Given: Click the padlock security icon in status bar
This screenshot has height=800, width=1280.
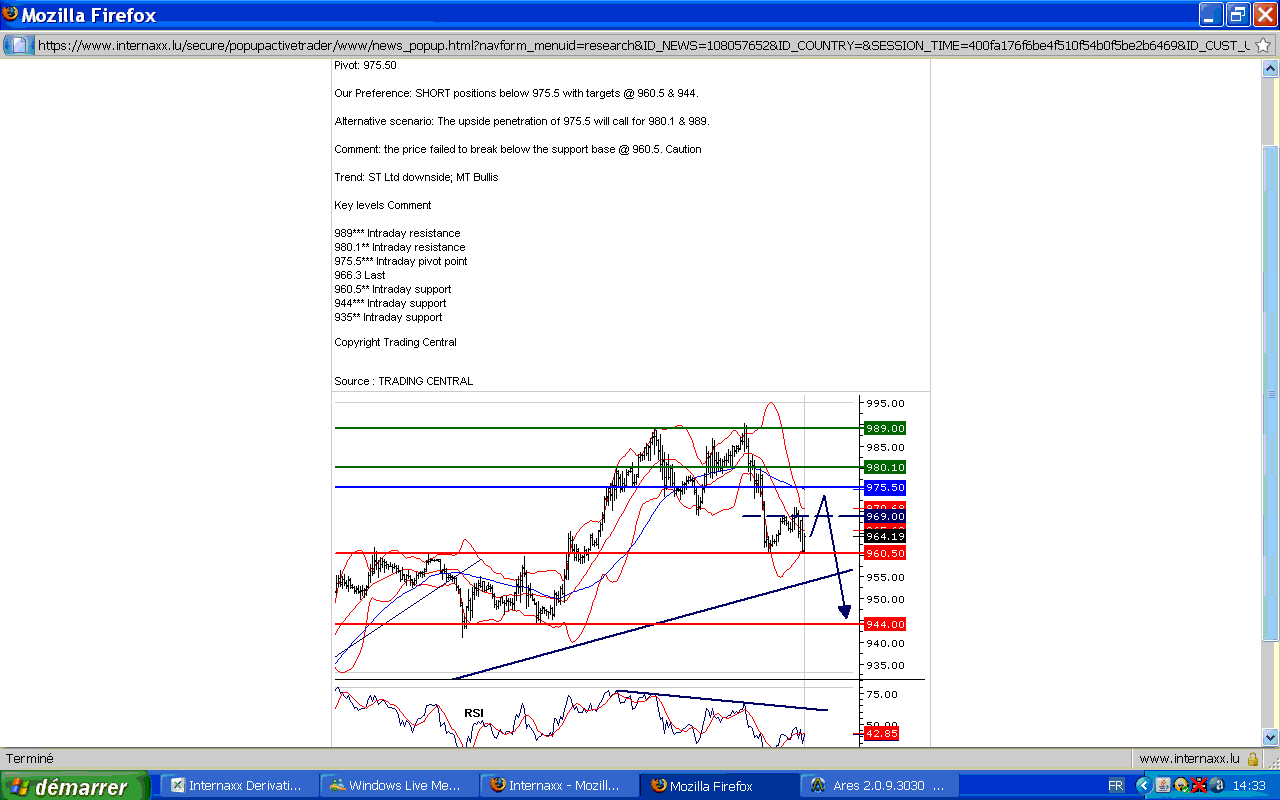Looking at the screenshot, I should coord(1253,759).
